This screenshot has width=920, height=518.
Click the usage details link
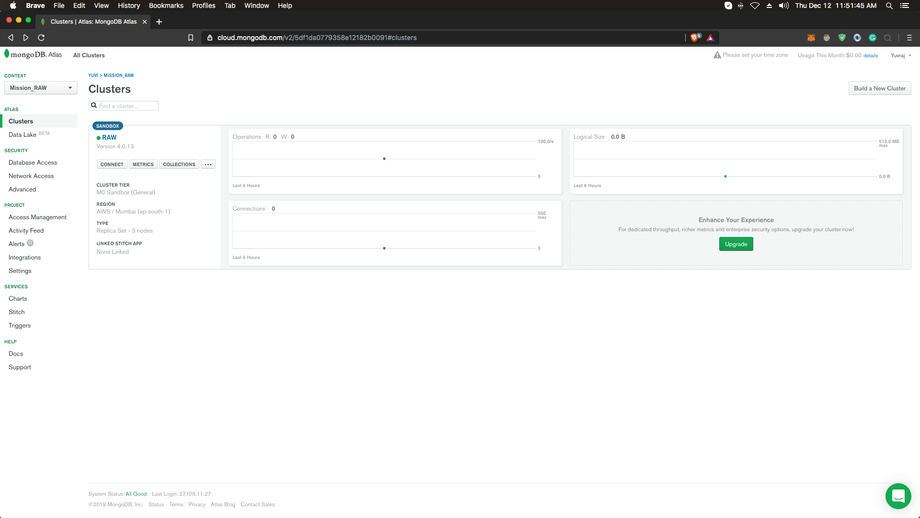click(871, 56)
